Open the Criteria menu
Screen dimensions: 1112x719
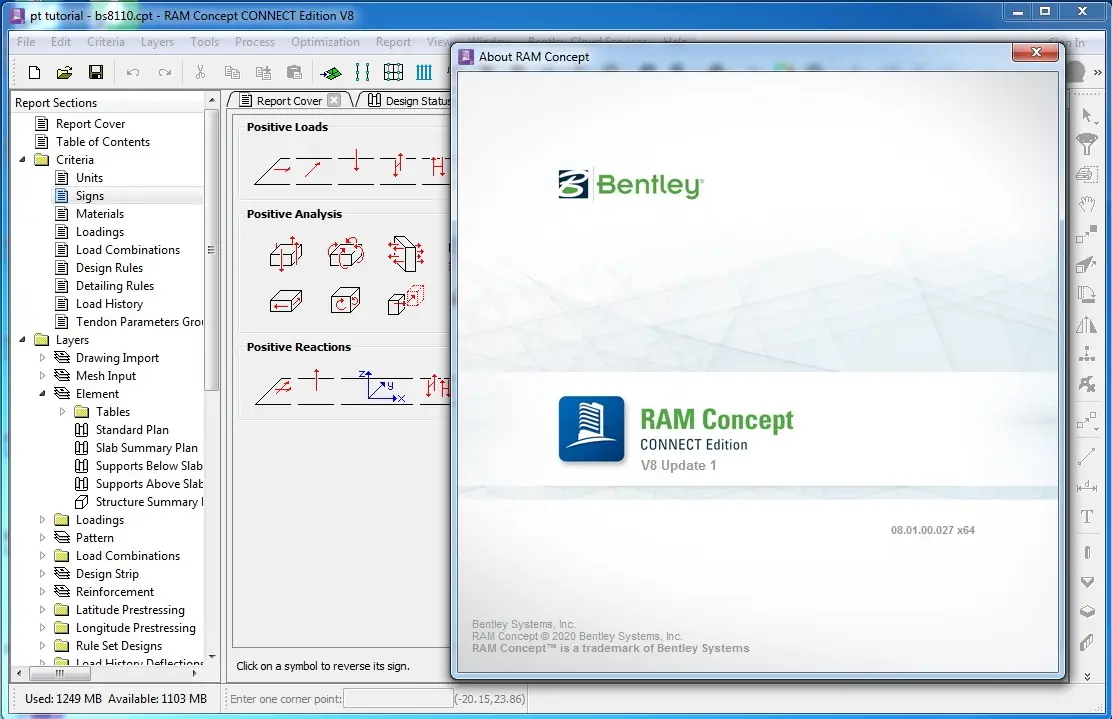tap(106, 42)
